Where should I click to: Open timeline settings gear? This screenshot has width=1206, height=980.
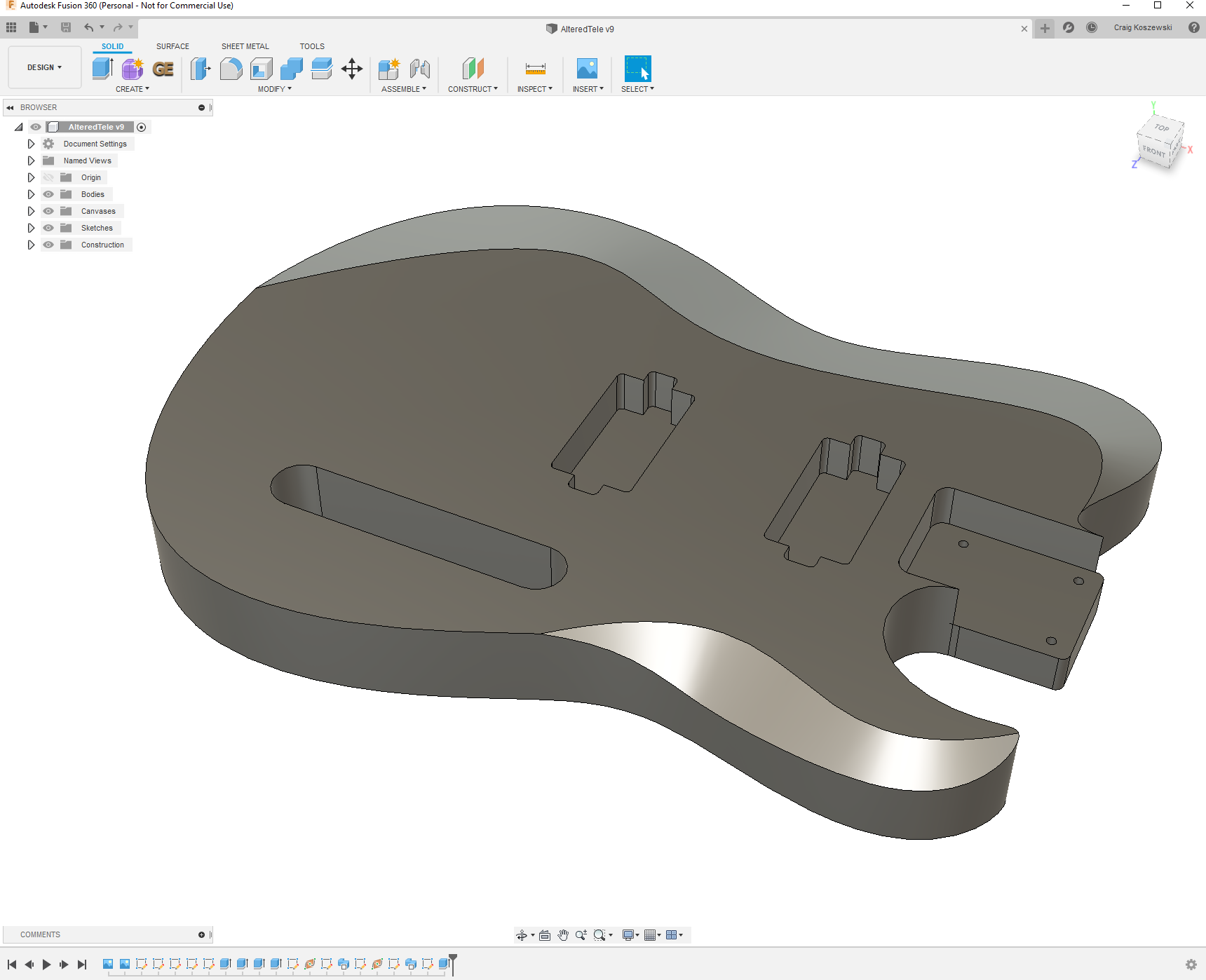point(1191,965)
